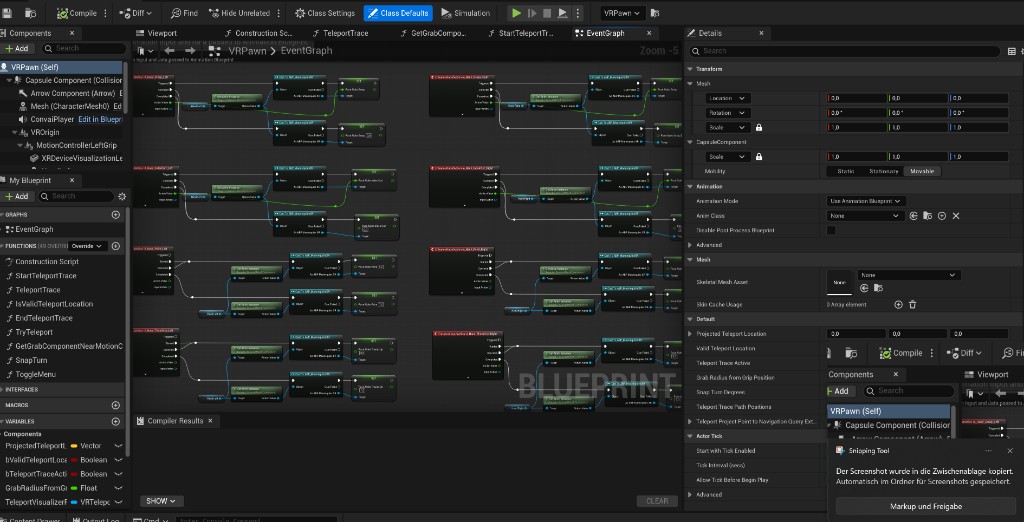Toggle visibility eye of GrabRadiusFromGrip Float variable
This screenshot has height=522, width=1024.
(118, 488)
